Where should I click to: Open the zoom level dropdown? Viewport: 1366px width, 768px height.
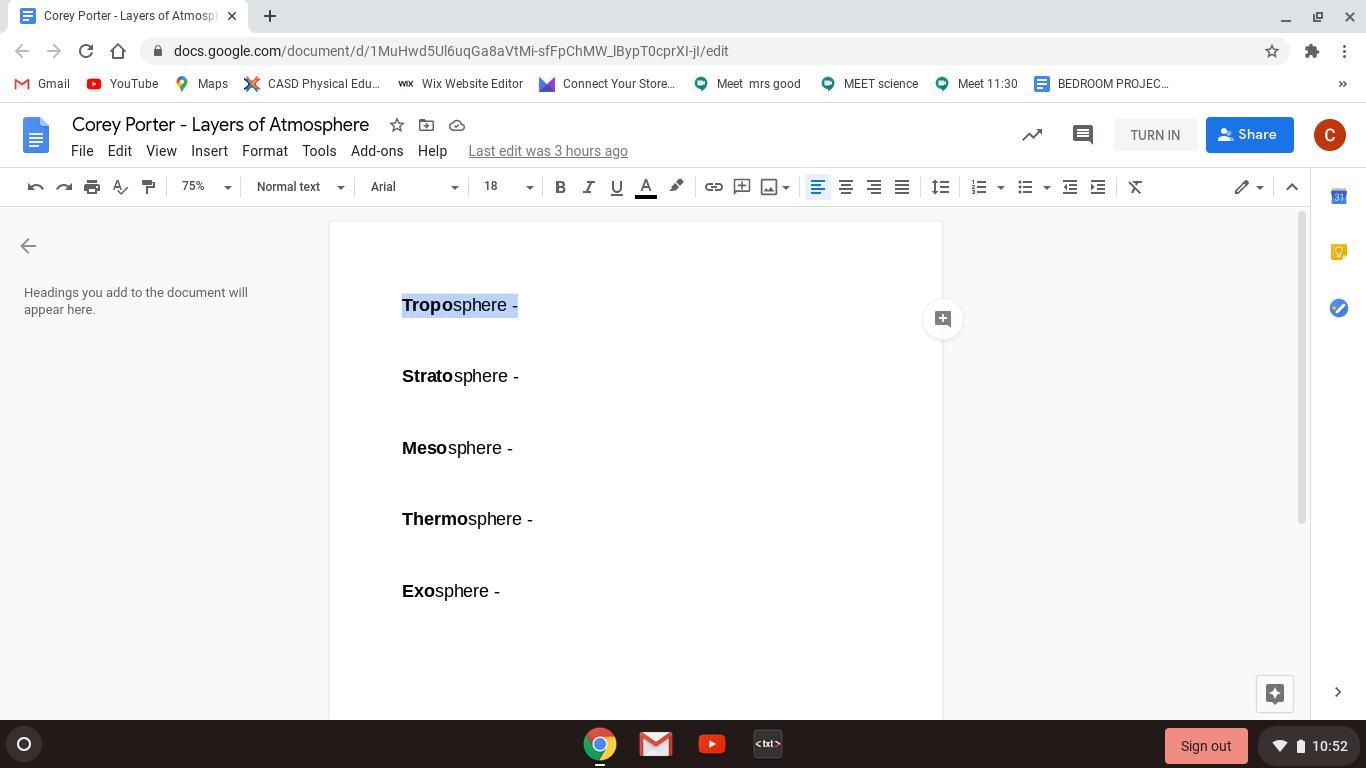click(206, 187)
